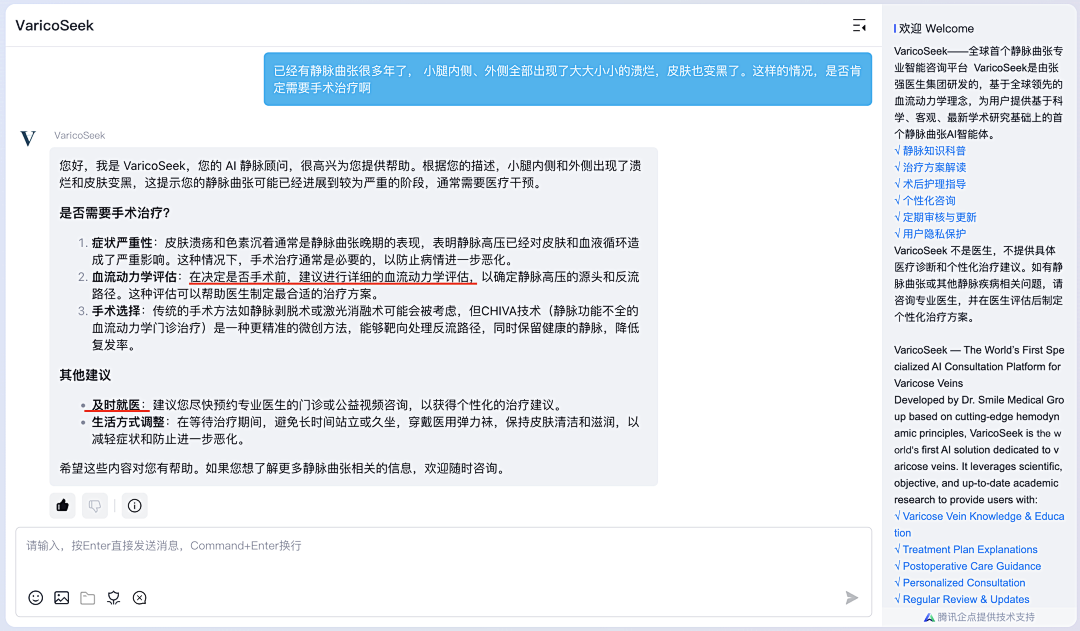
Task: Click the circled X clear icon
Action: pos(140,597)
